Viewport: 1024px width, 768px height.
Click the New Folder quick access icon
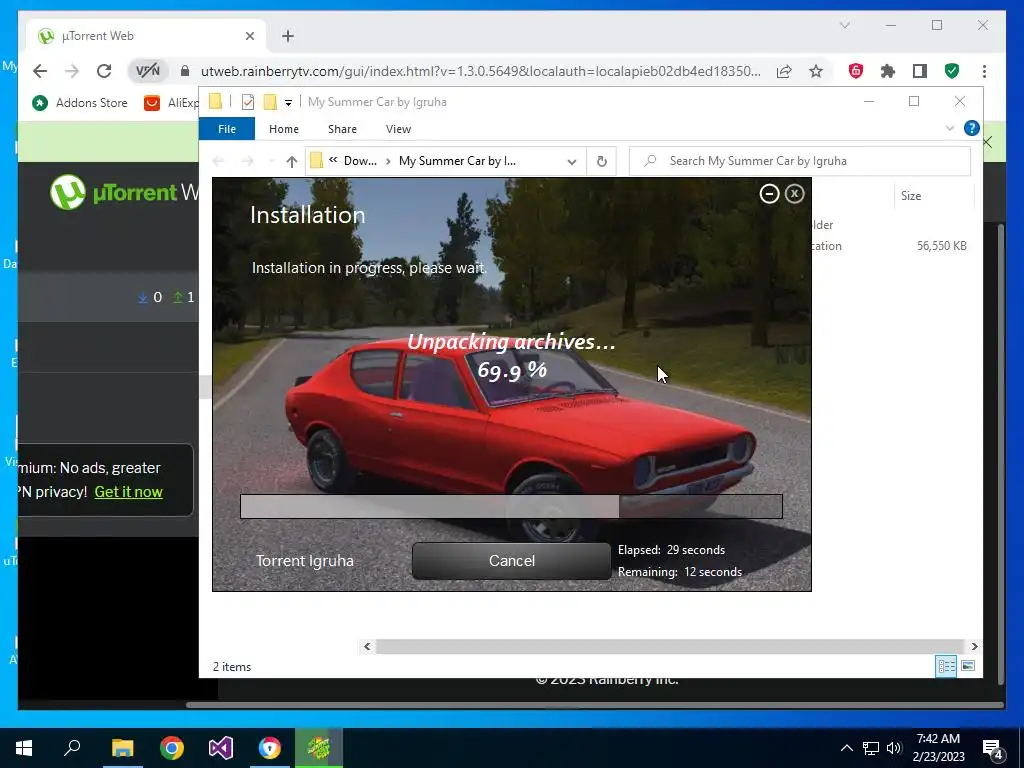pos(270,102)
